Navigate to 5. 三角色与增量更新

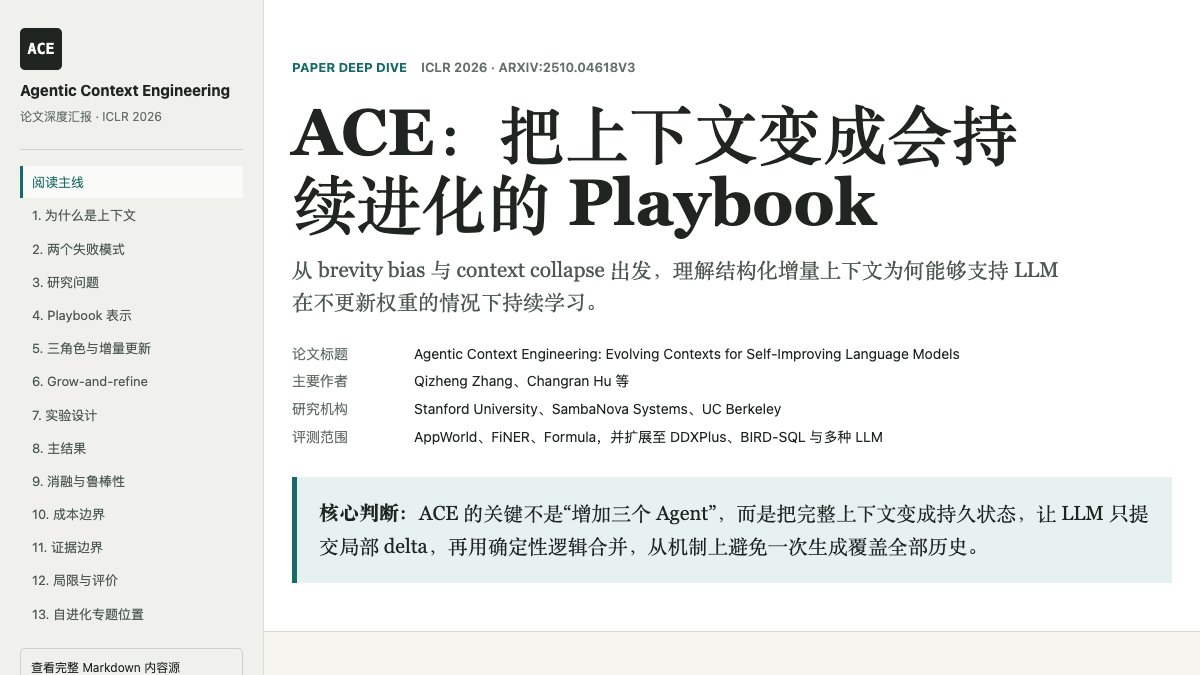131,348
